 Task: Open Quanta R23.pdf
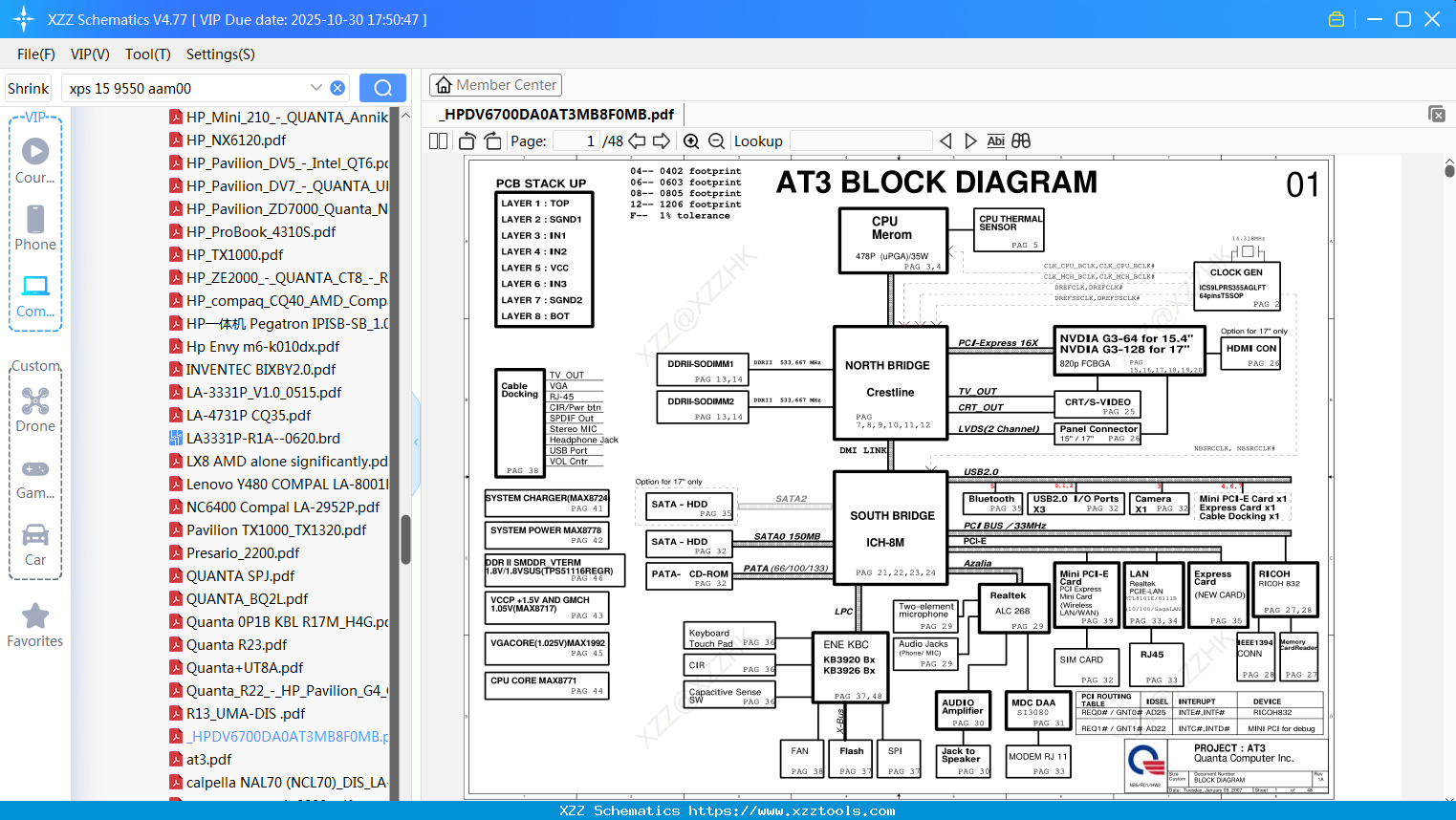228,644
